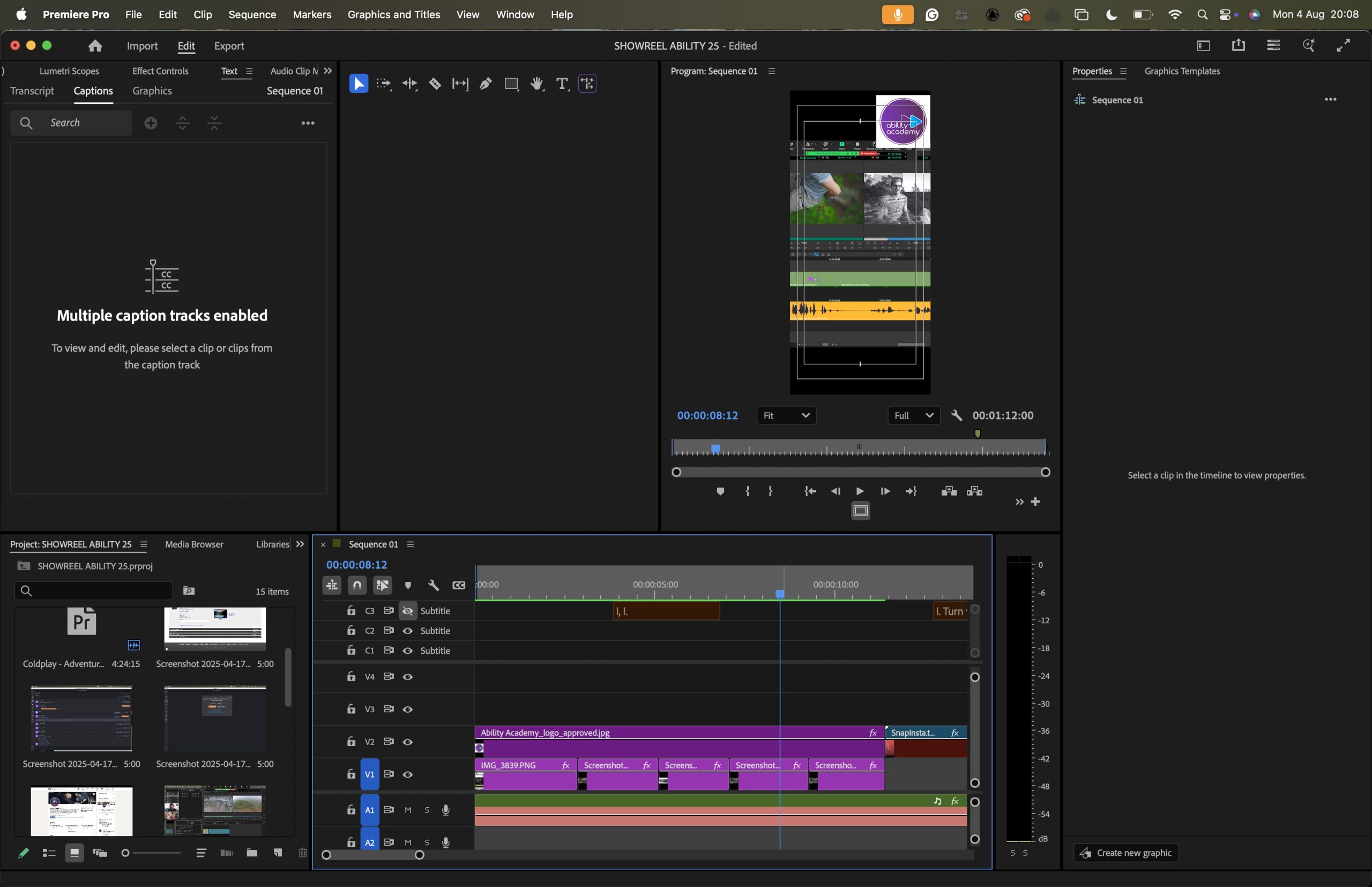
Task: Hide the V2 video track output
Action: pos(408,742)
